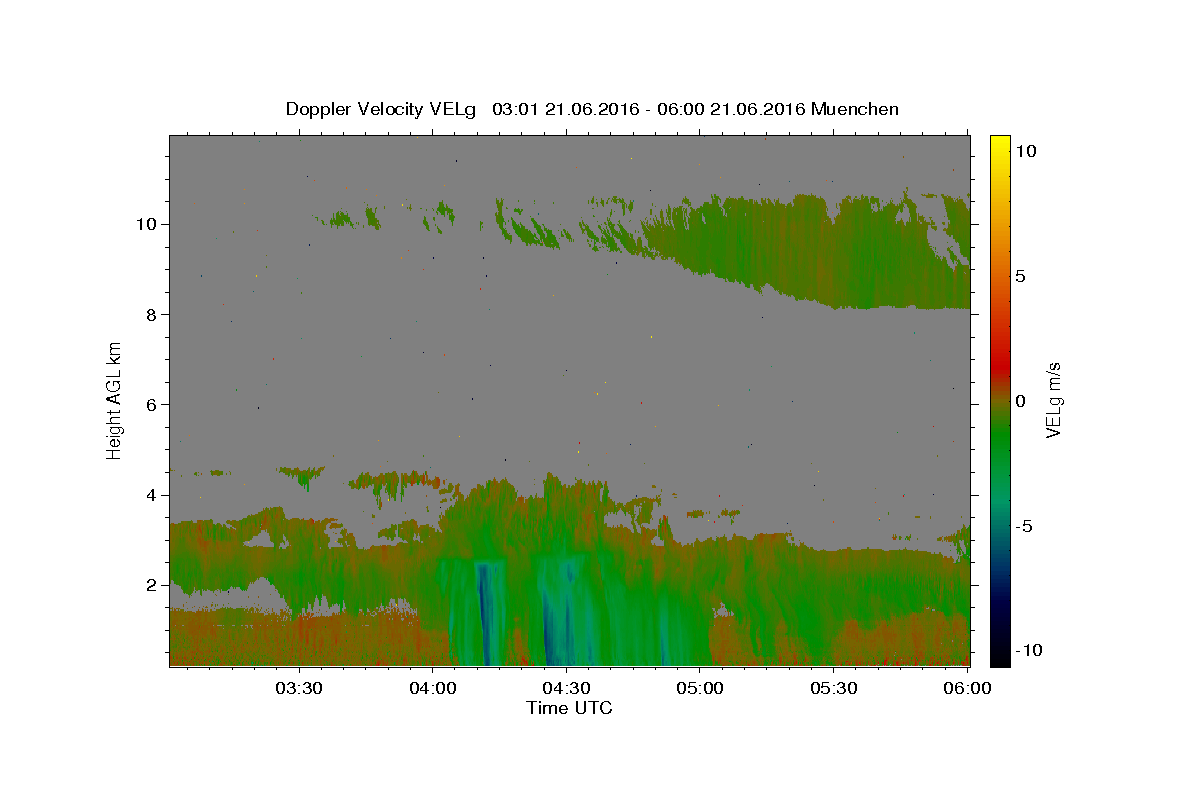The height and width of the screenshot is (800, 1200).
Task: Click the 'Time UTC' axis label
Action: [569, 708]
